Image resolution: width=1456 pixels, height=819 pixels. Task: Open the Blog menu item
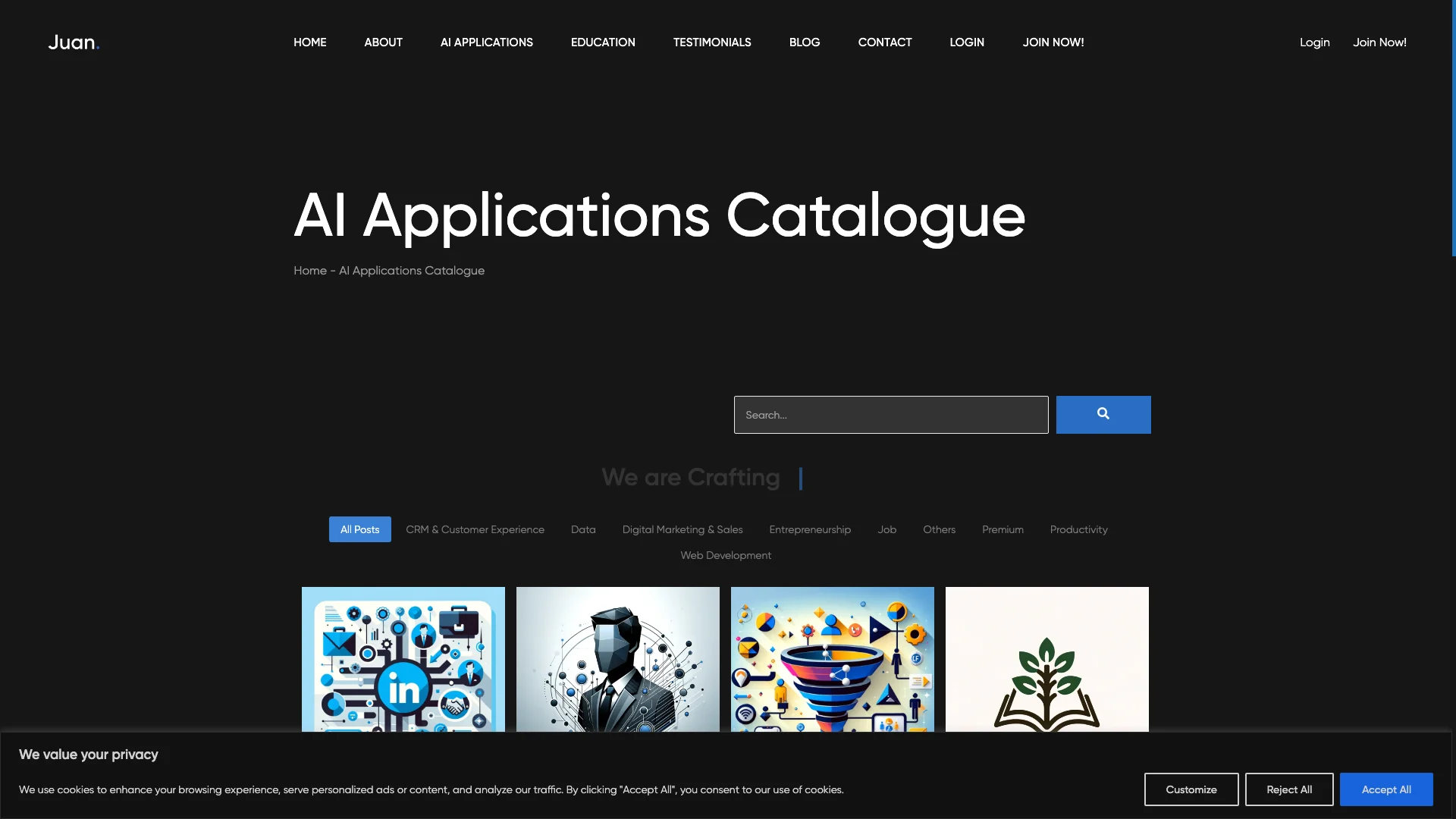point(804,42)
